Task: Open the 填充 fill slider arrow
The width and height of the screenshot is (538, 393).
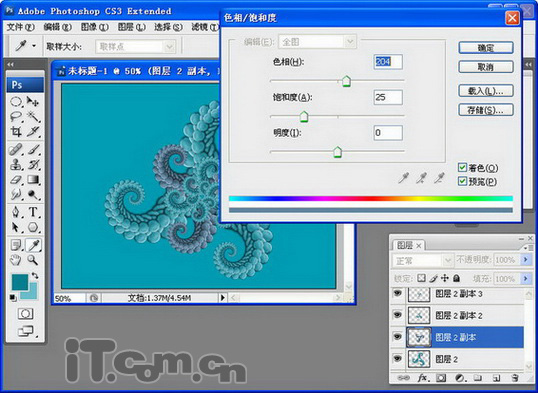Action: tap(525, 278)
